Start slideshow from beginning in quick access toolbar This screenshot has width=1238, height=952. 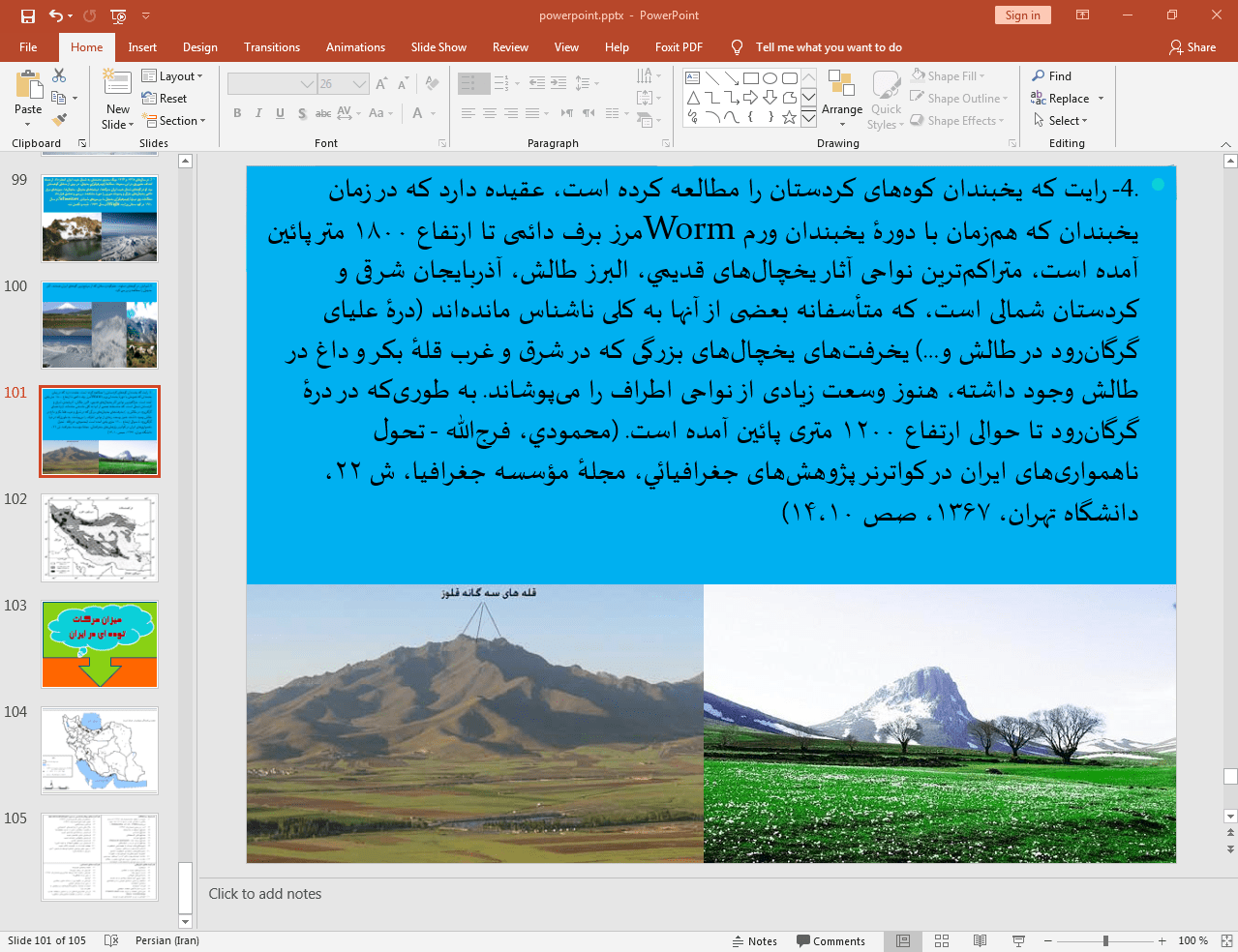118,15
